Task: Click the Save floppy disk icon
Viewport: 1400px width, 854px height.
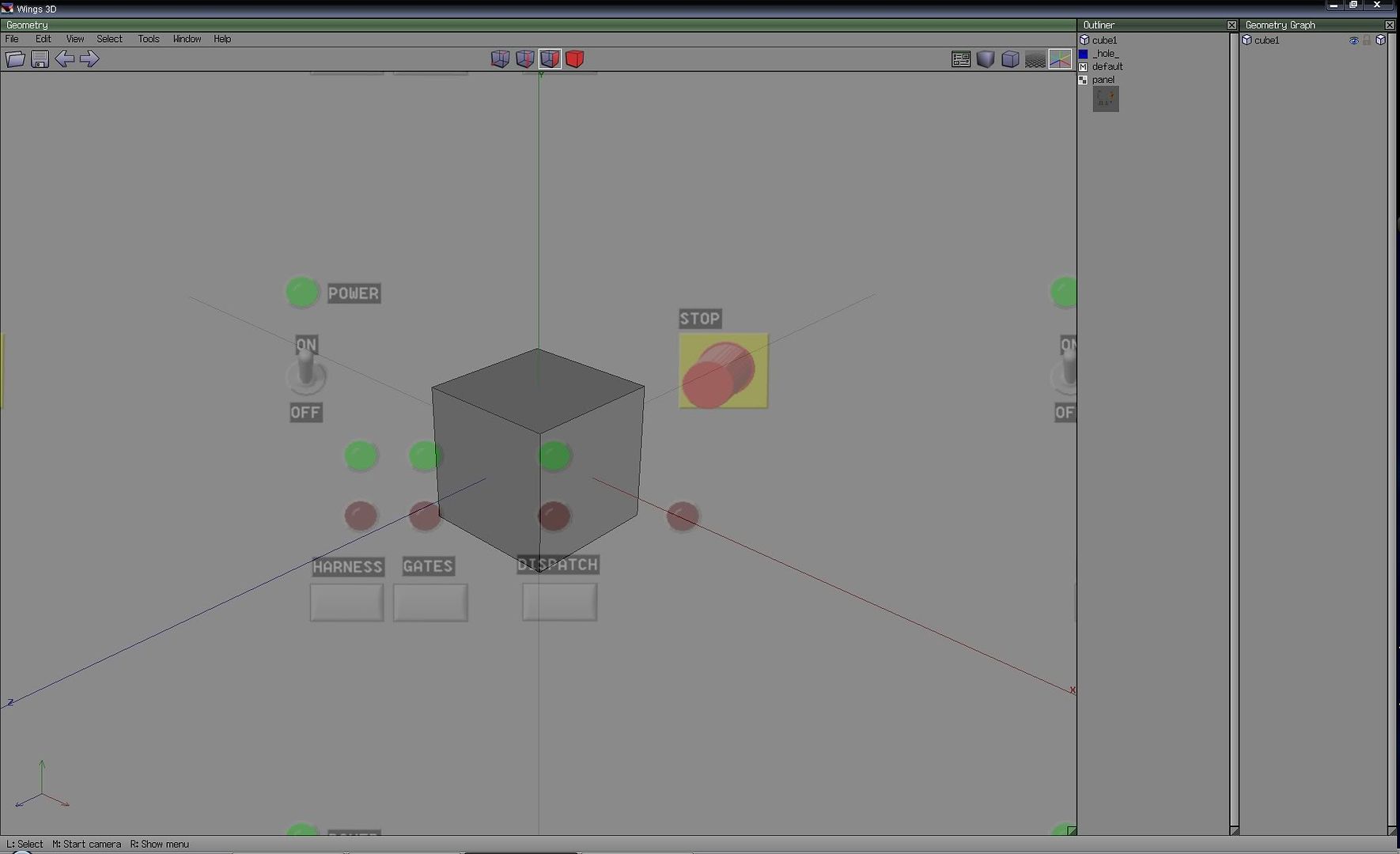Action: (40, 59)
